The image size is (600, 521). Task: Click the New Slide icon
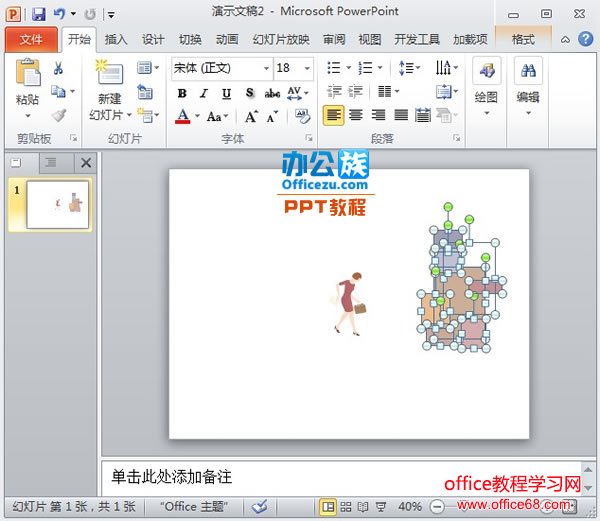[x=110, y=72]
